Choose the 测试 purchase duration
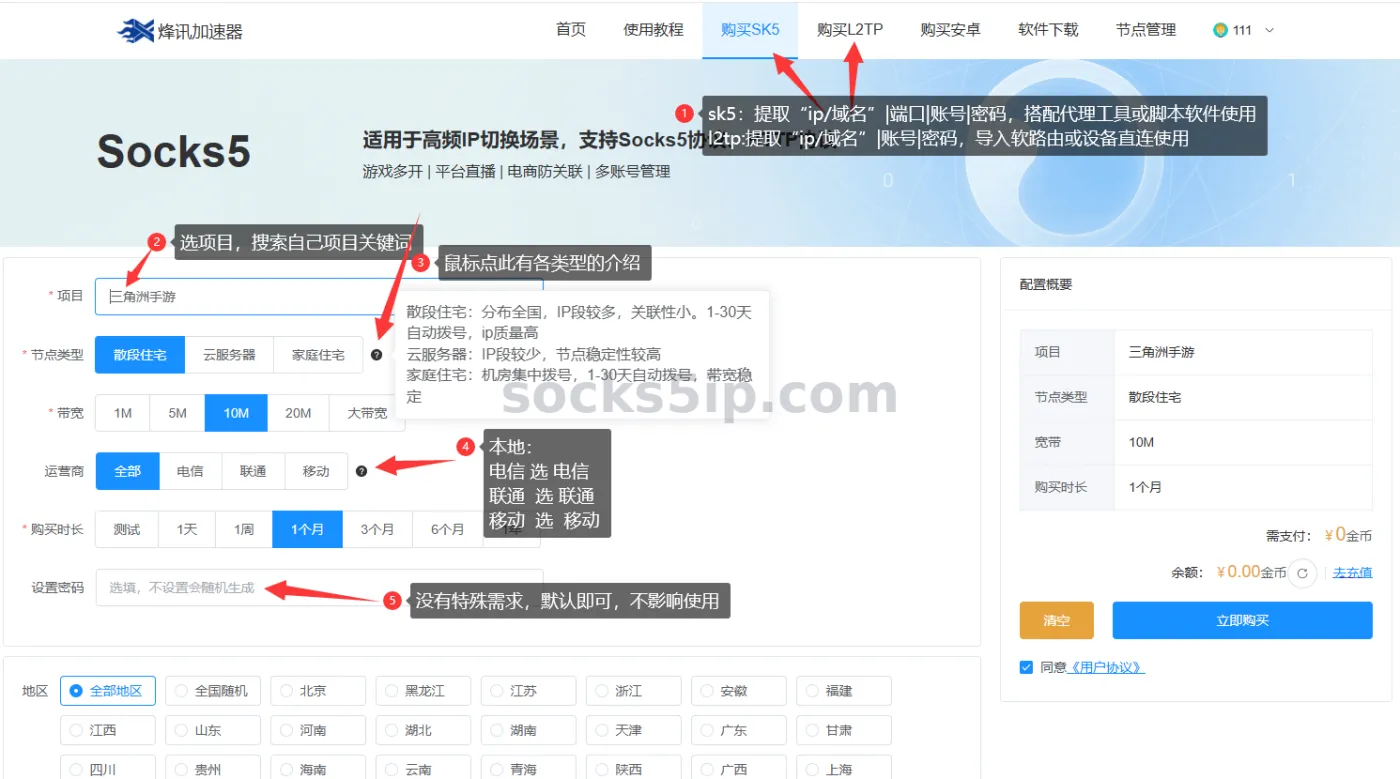Screen dimensions: 1400x779 coord(127,529)
